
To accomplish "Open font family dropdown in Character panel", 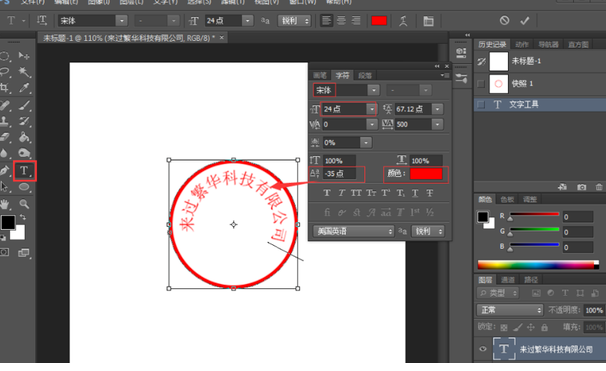I will pyautogui.click(x=373, y=90).
